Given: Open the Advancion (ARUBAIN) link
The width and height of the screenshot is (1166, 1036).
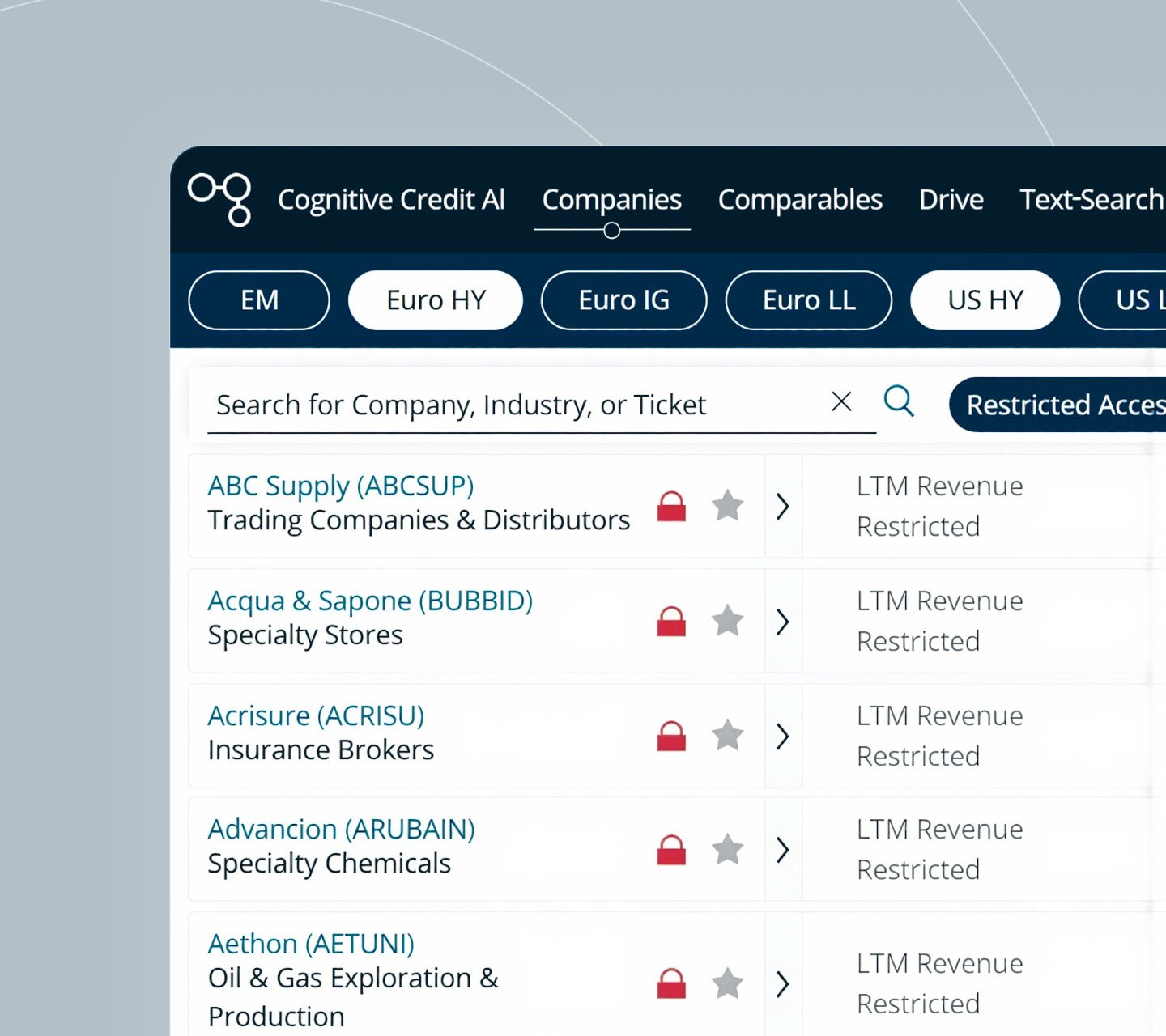Looking at the screenshot, I should pyautogui.click(x=341, y=829).
